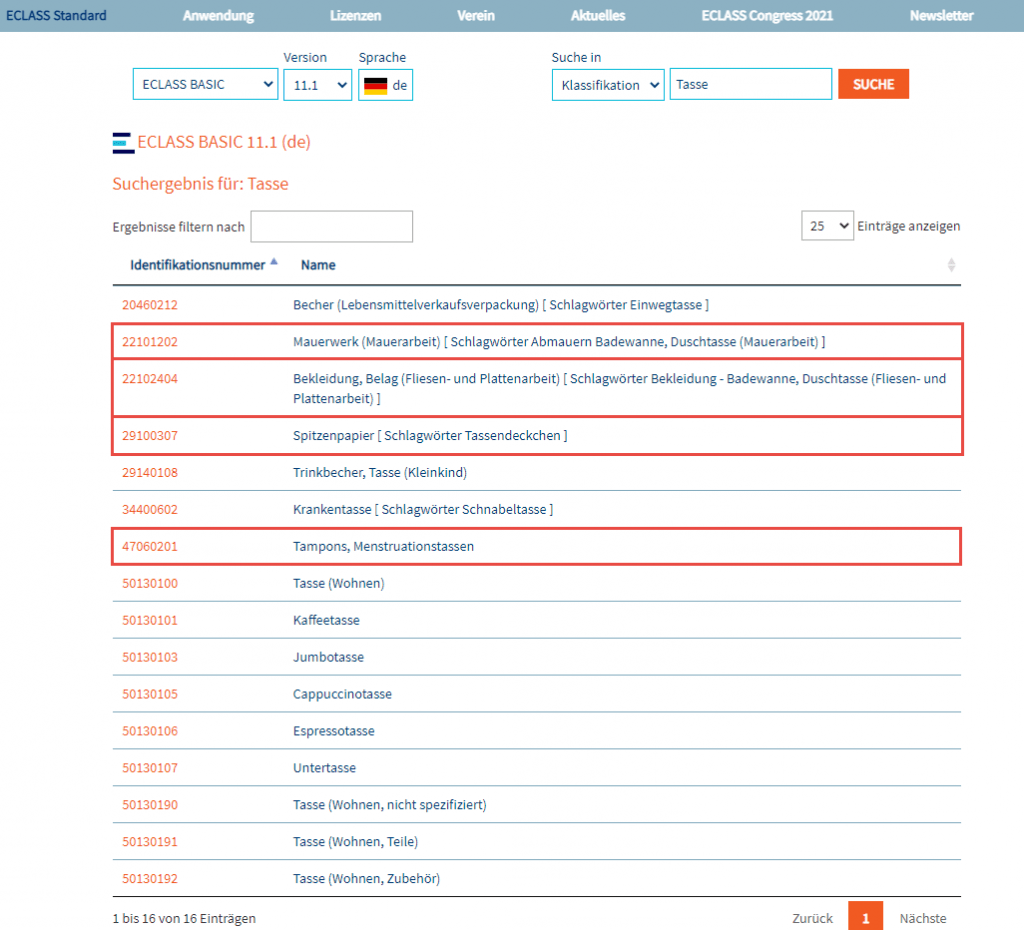Viewport: 1024px width, 930px height.
Task: Open classification 50130106
Action: [x=150, y=731]
